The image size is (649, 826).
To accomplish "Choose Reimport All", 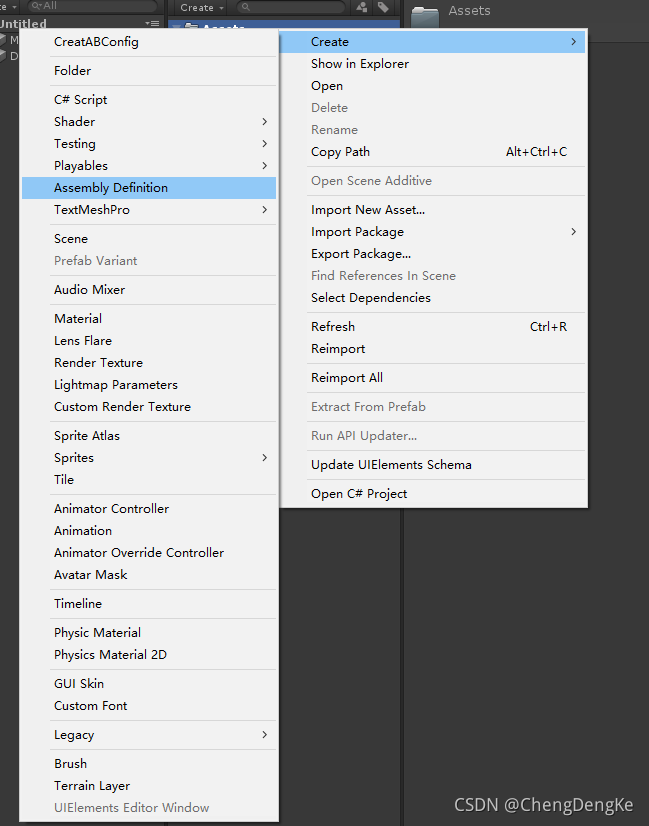I will coord(433,378).
